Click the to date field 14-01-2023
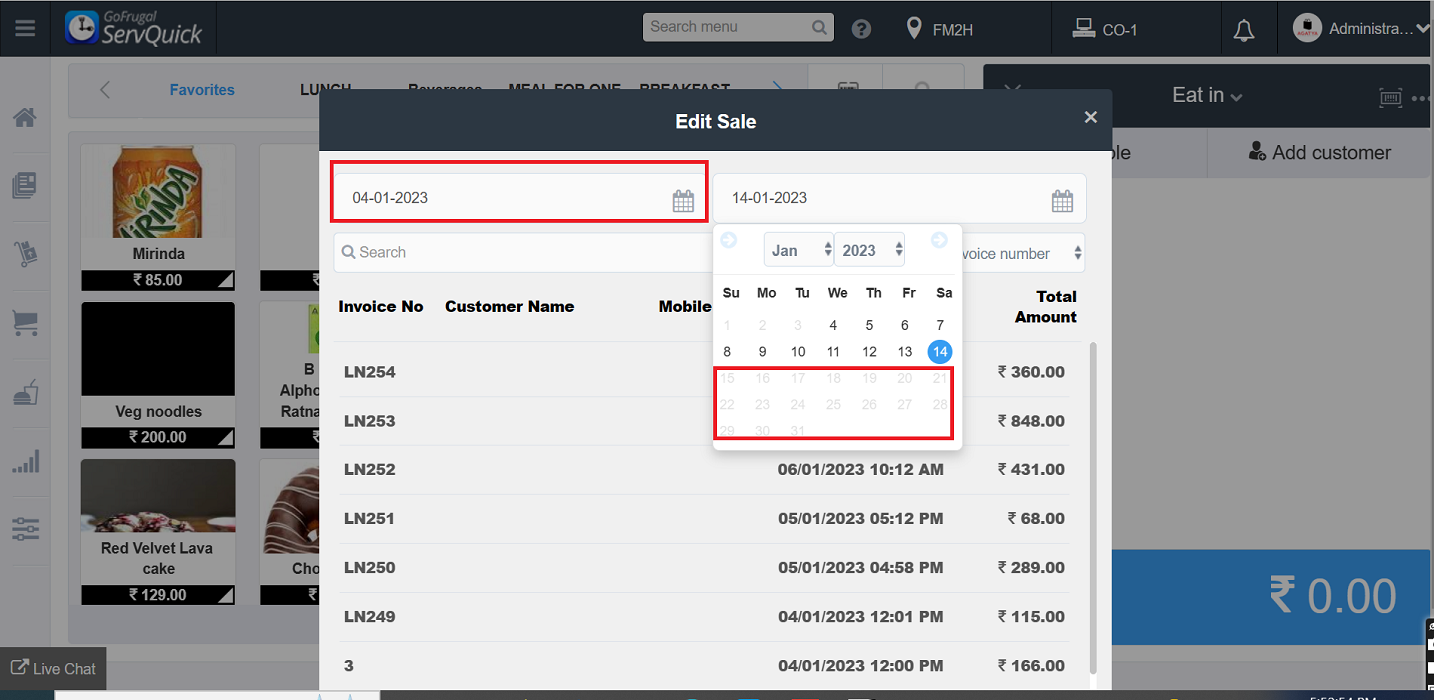The image size is (1434, 700). [899, 198]
